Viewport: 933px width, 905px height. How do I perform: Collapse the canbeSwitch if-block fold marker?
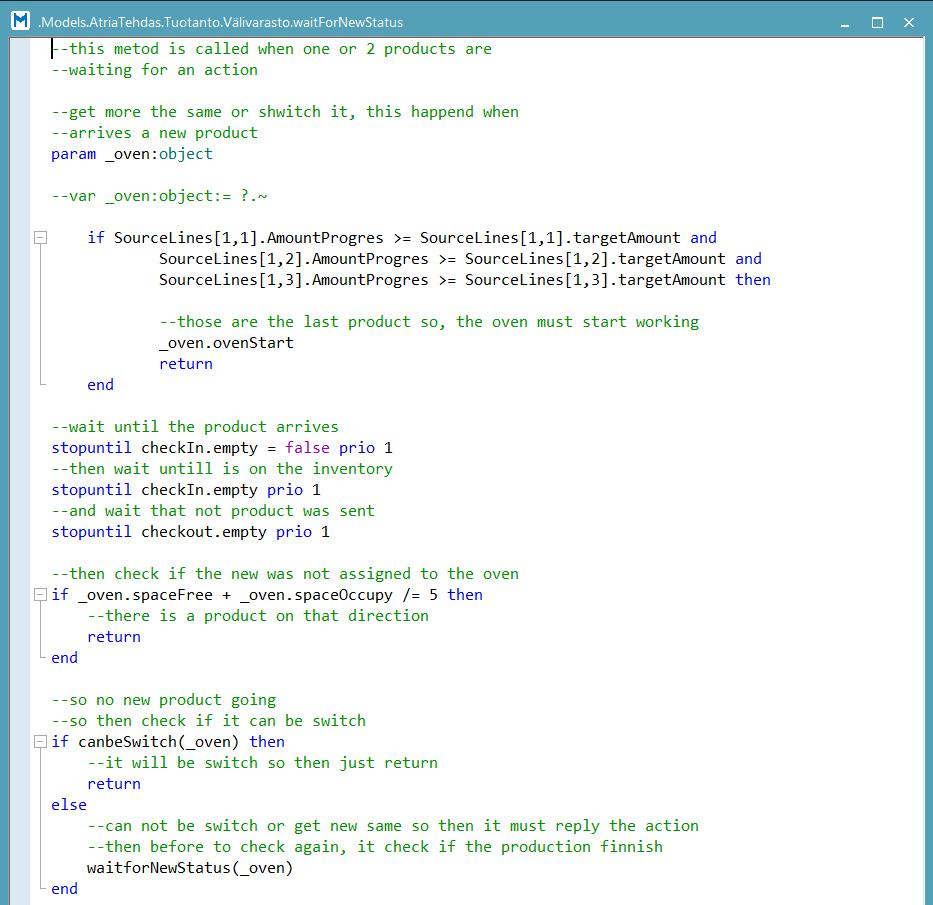(x=40, y=741)
